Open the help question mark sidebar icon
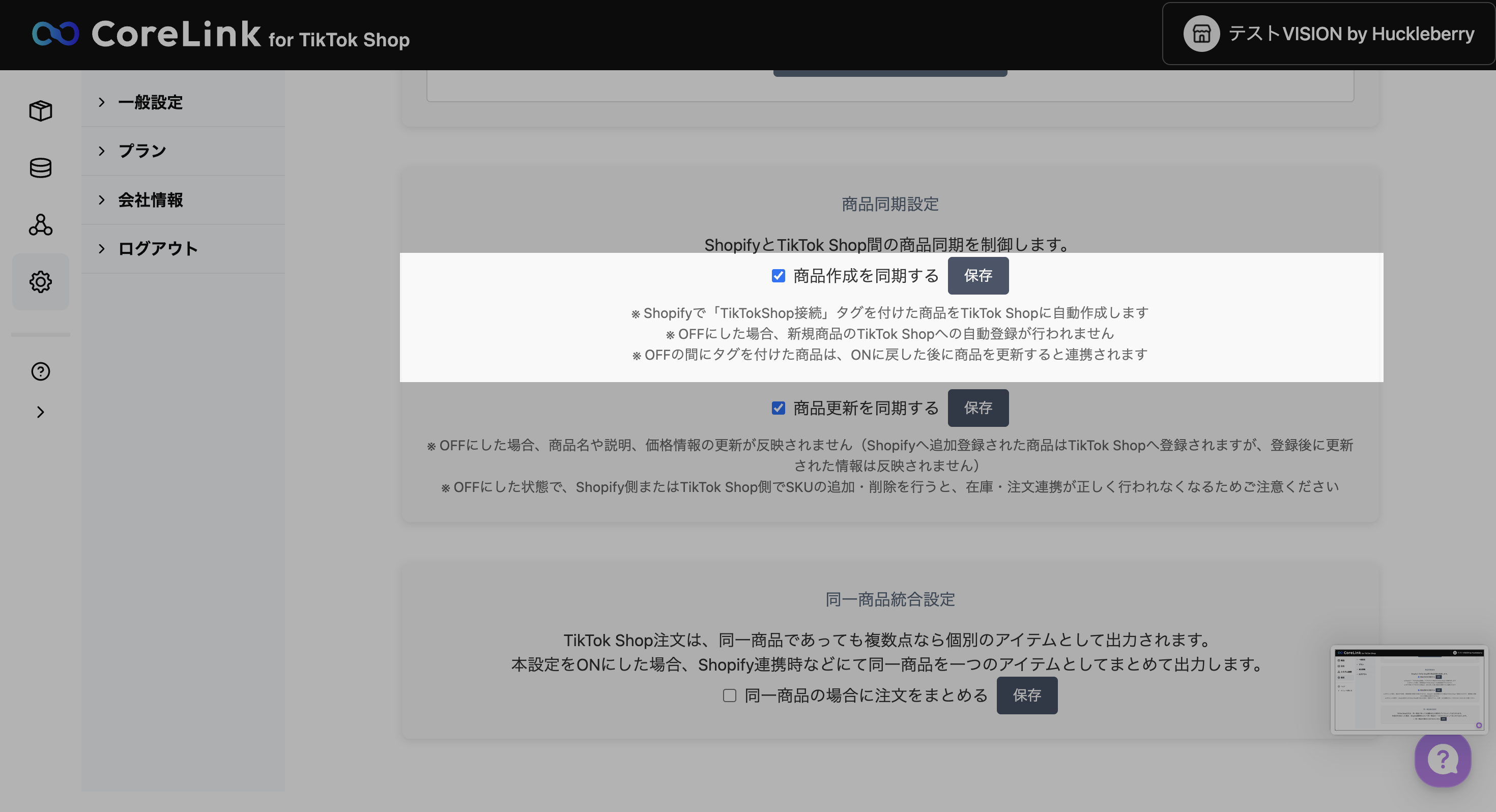This screenshot has width=1496, height=812. click(x=41, y=371)
